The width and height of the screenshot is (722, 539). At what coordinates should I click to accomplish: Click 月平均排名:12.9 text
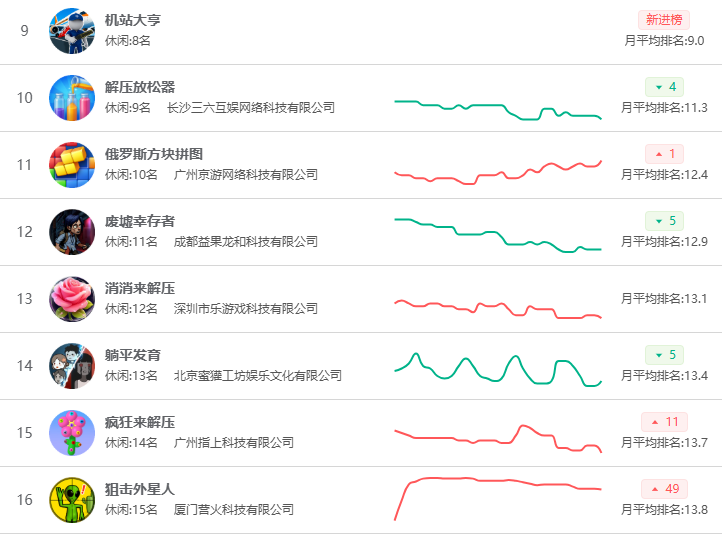click(x=664, y=242)
